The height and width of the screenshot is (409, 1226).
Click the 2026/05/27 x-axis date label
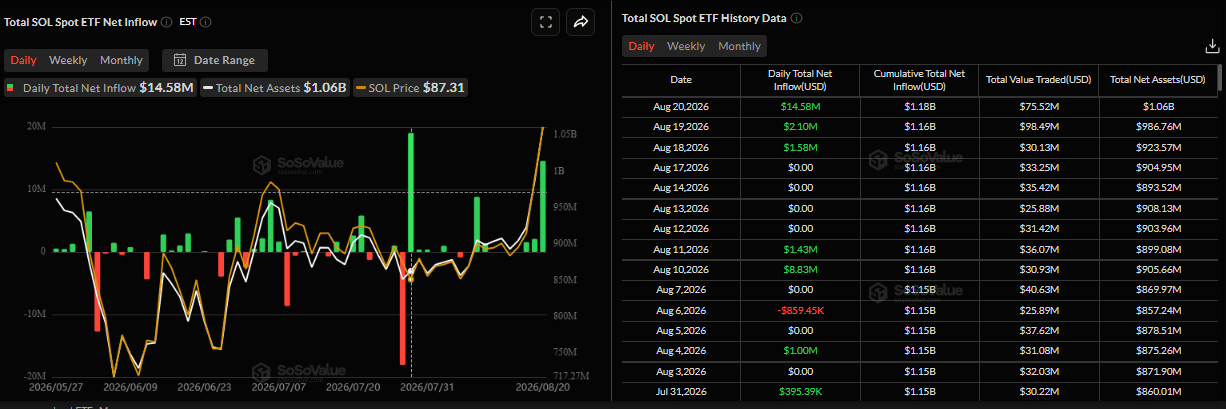pos(55,387)
